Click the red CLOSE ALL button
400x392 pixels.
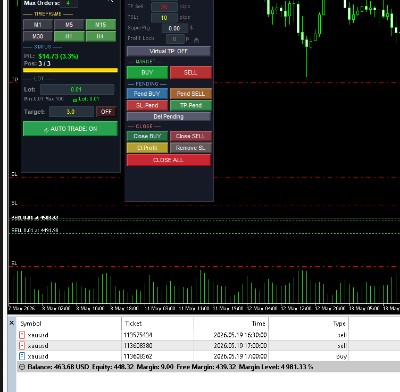pos(169,160)
